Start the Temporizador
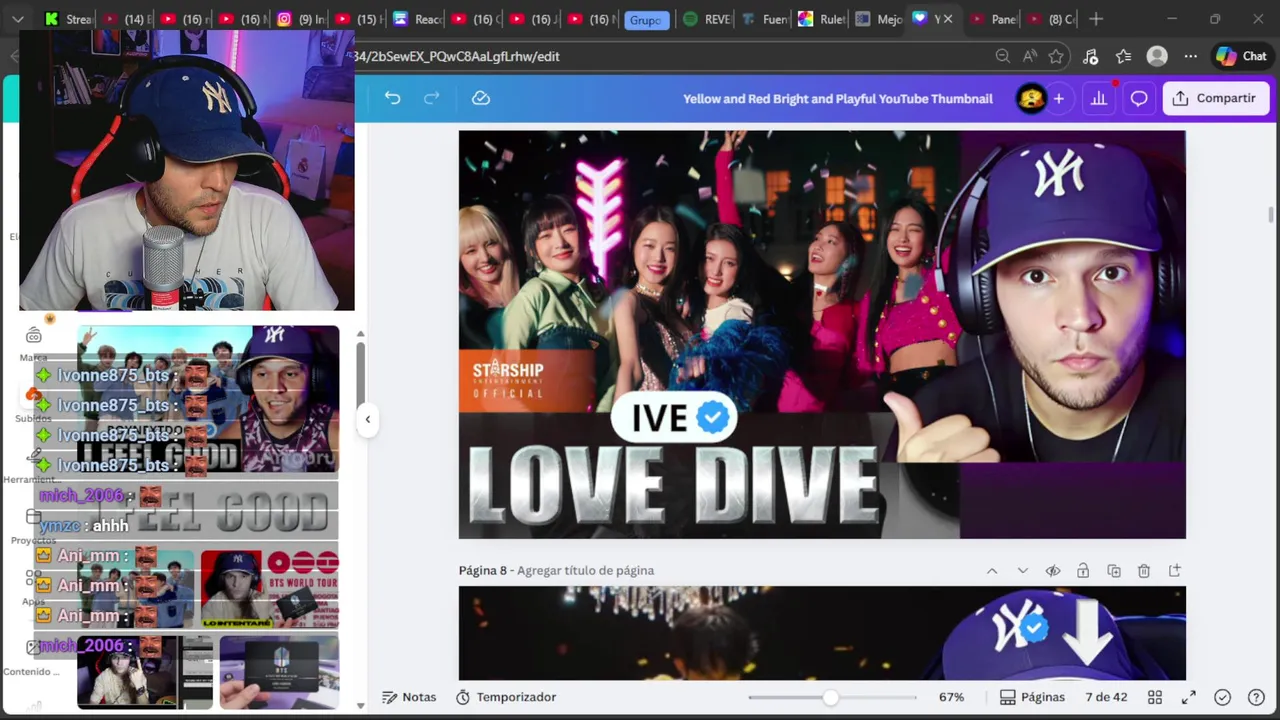 (506, 697)
